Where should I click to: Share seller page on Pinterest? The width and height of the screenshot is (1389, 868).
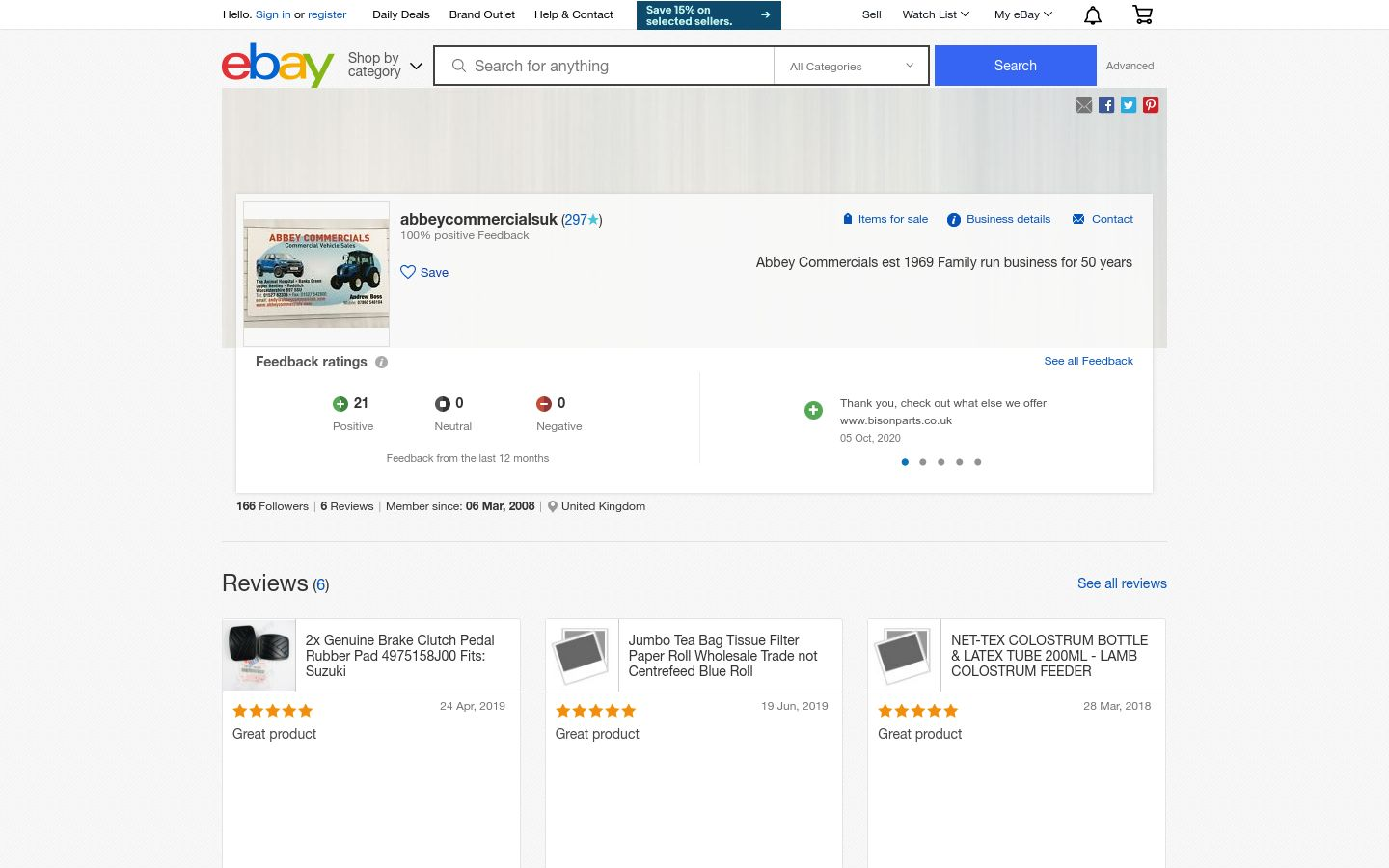(x=1151, y=105)
